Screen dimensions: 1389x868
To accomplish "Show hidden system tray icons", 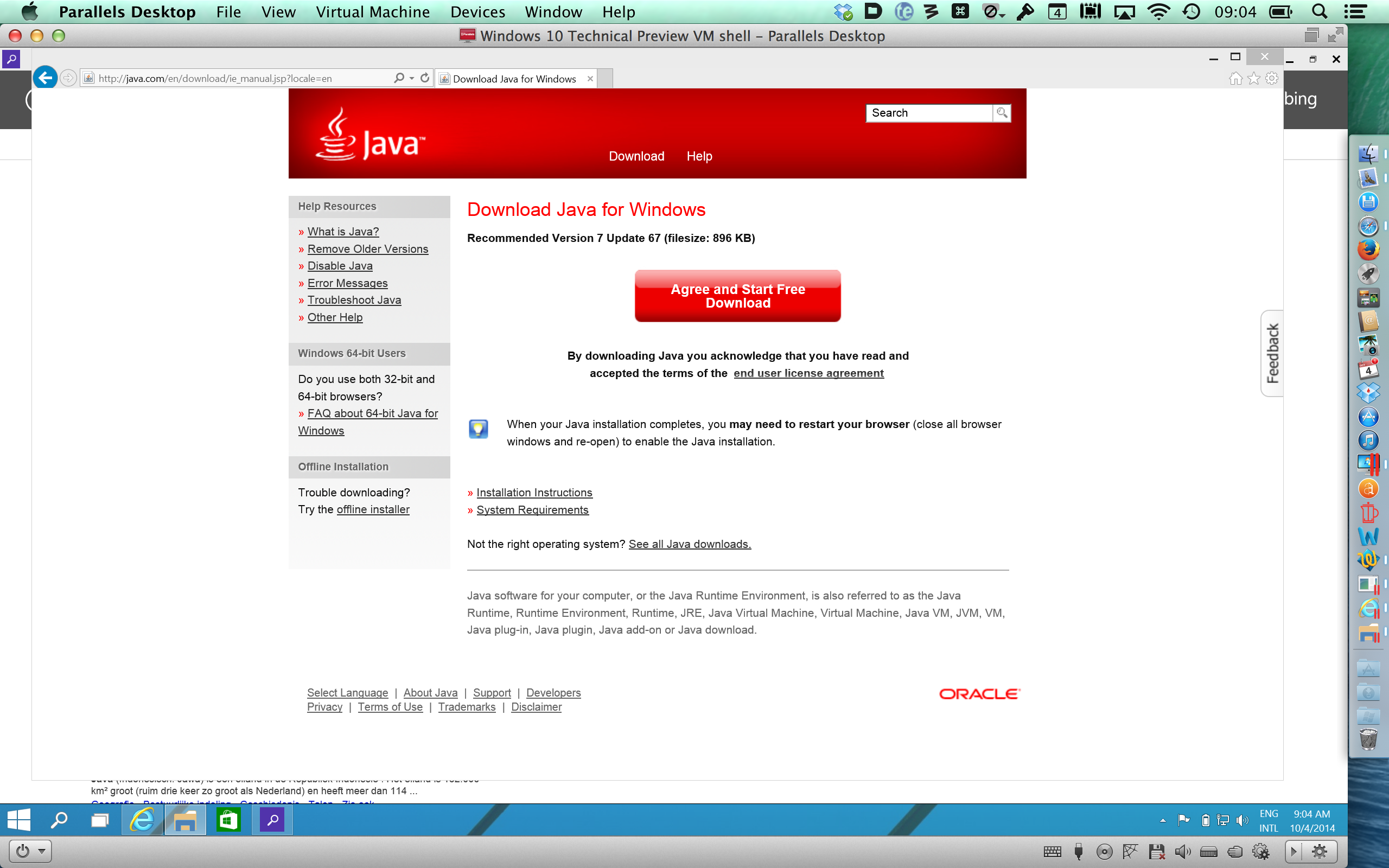I will coord(1163,821).
